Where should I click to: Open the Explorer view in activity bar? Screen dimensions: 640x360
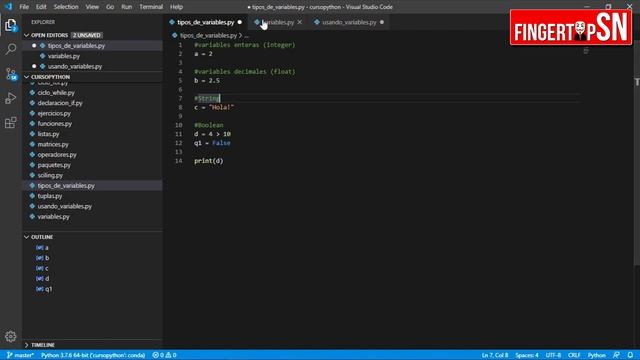(x=11, y=25)
